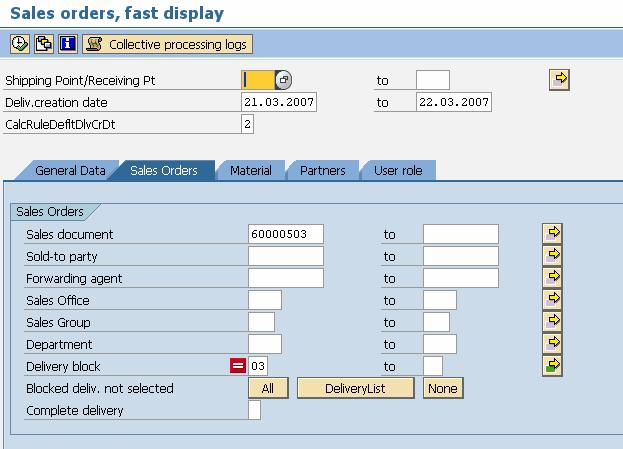Screen dimensions: 623x449
Task: Toggle the Complete delivery checkbox
Action: point(254,410)
